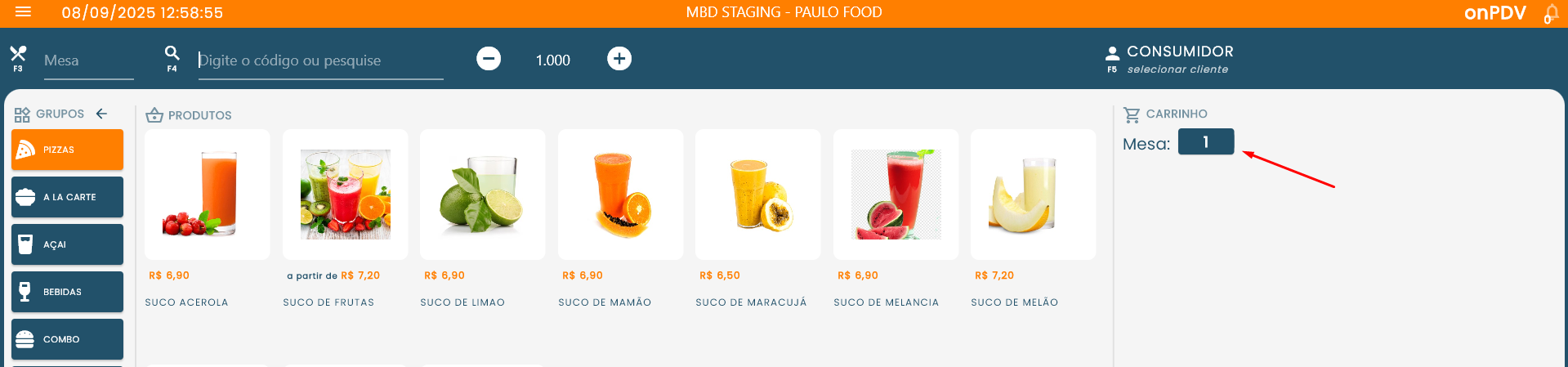Select the Açaí group

[67, 244]
